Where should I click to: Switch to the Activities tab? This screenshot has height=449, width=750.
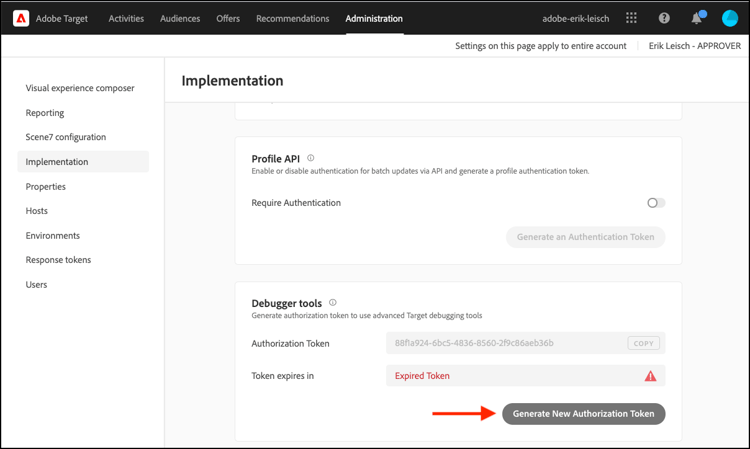tap(126, 19)
